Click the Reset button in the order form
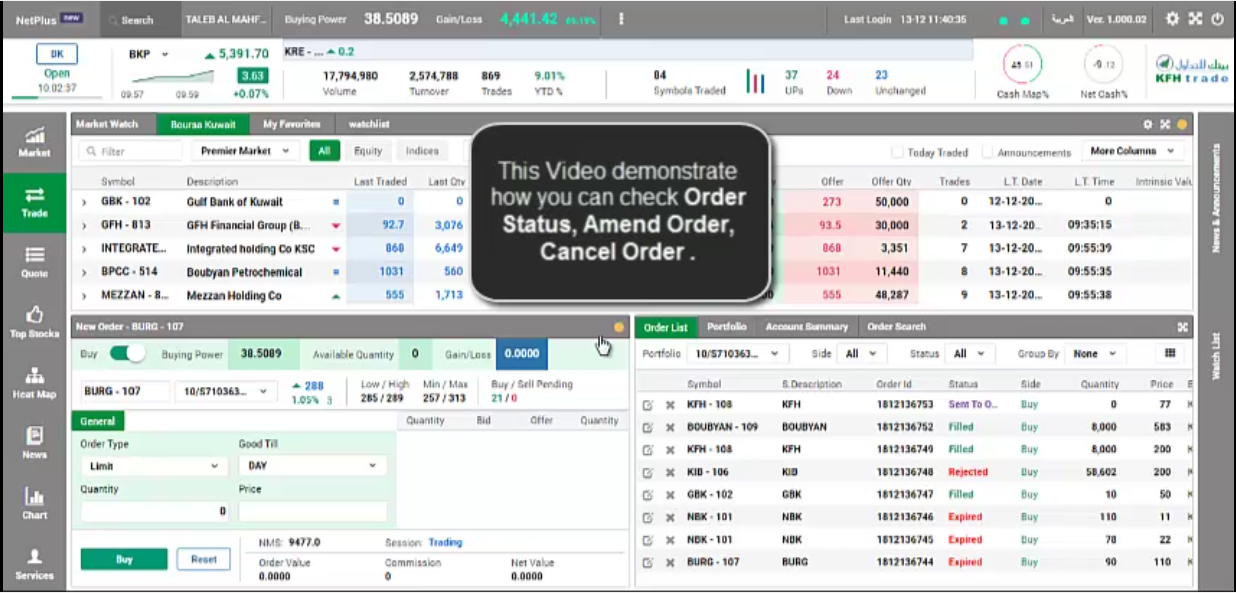The image size is (1236, 593). click(x=203, y=559)
